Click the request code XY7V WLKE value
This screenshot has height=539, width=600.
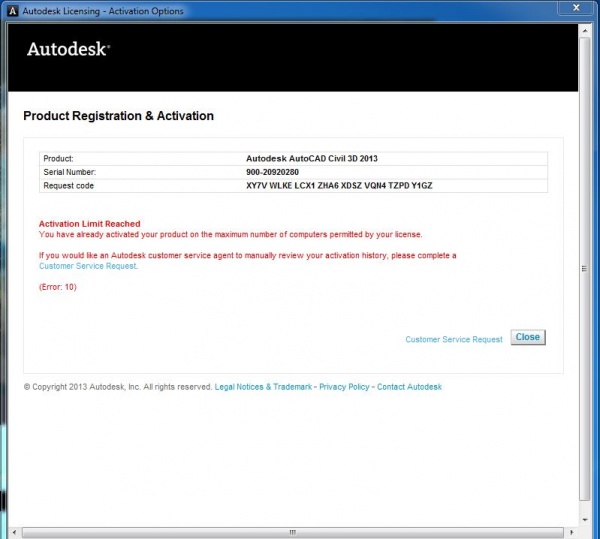pos(339,186)
